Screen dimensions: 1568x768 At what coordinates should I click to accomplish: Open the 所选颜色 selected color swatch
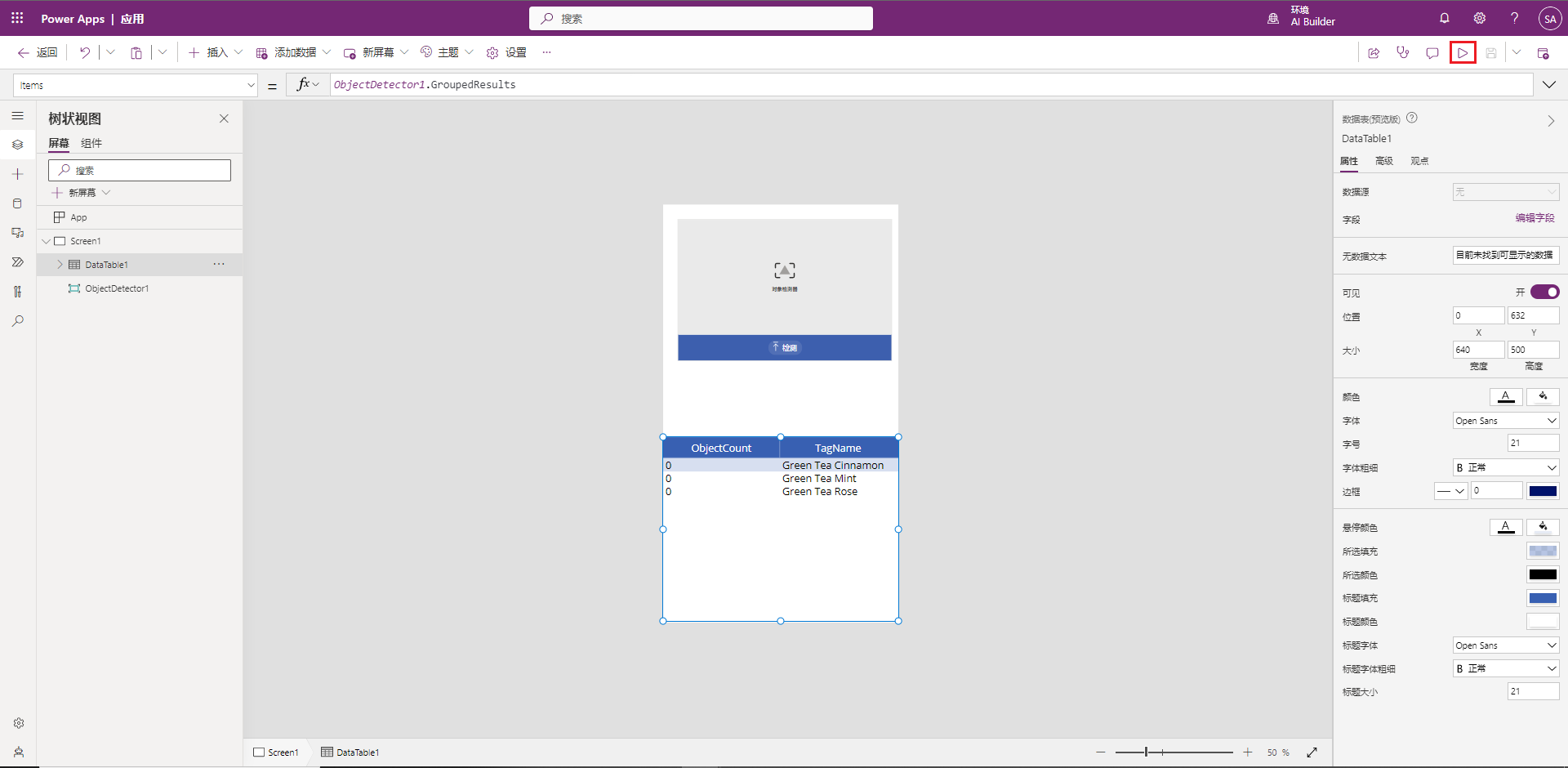click(x=1543, y=574)
